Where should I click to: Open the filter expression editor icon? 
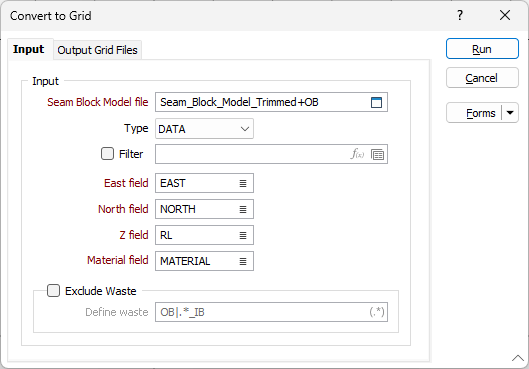click(x=357, y=154)
